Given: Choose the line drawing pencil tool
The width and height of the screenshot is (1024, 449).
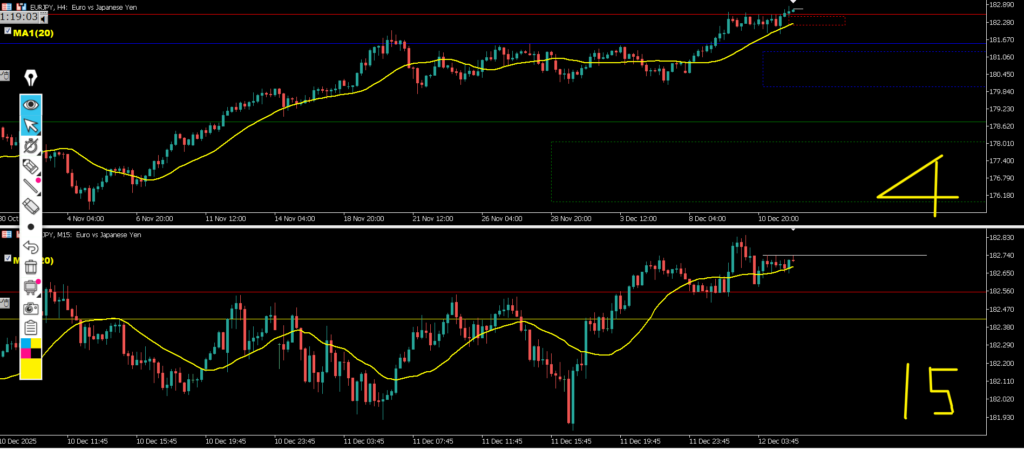Looking at the screenshot, I should (30, 185).
